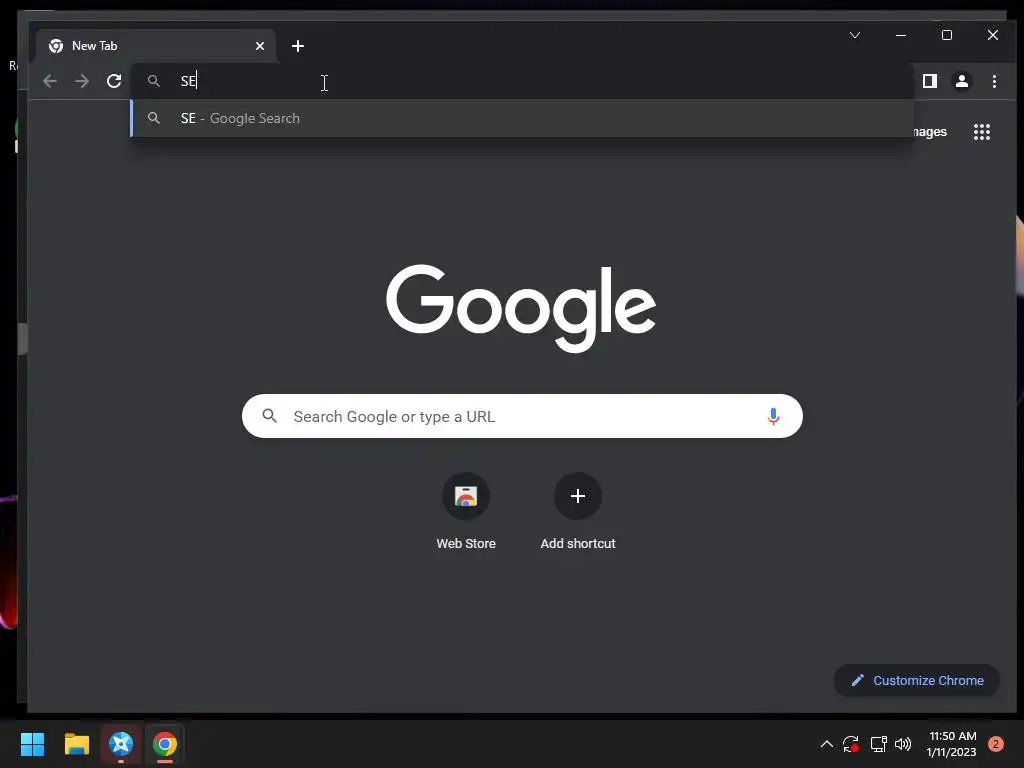Click the search icon in suggestion row
Screen dimensions: 1024x768
point(153,118)
